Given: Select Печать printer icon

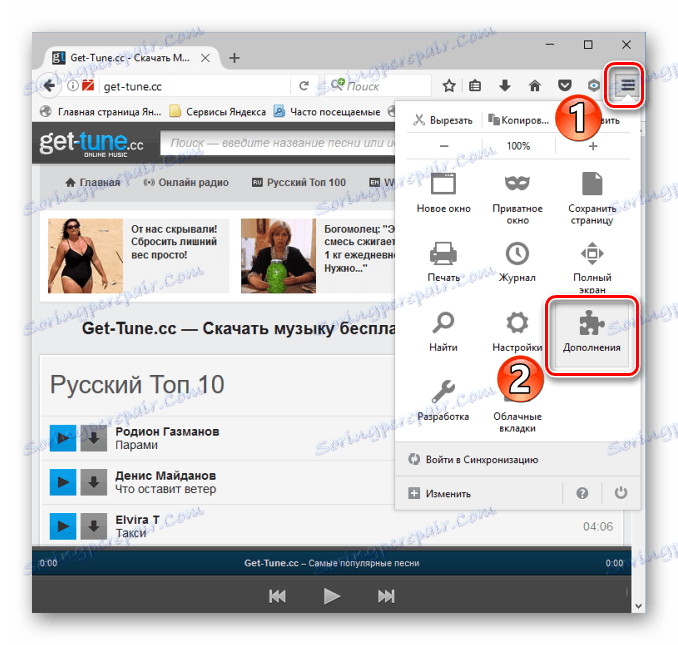Looking at the screenshot, I should 443,262.
